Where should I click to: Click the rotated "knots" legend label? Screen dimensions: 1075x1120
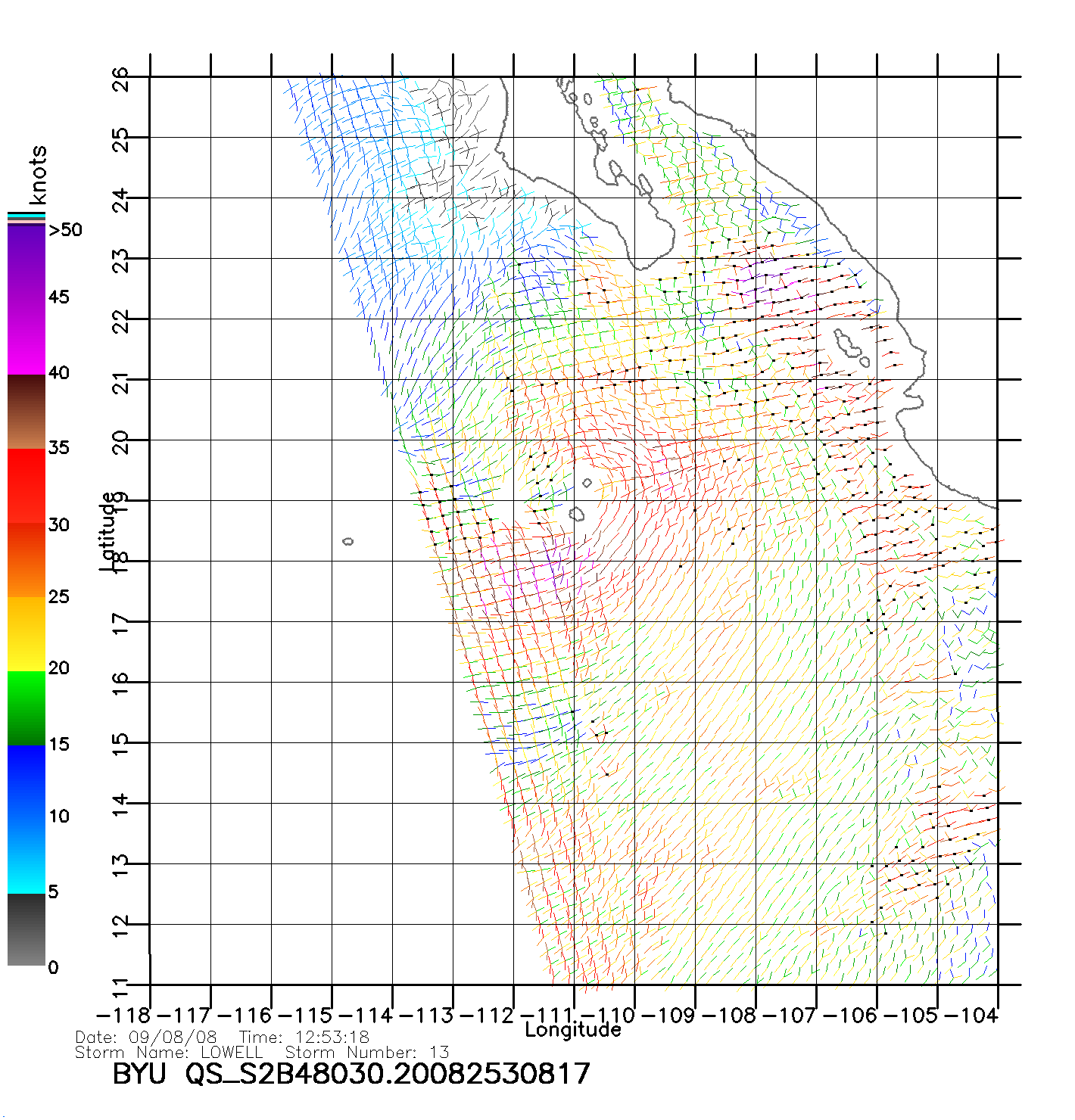click(37, 175)
